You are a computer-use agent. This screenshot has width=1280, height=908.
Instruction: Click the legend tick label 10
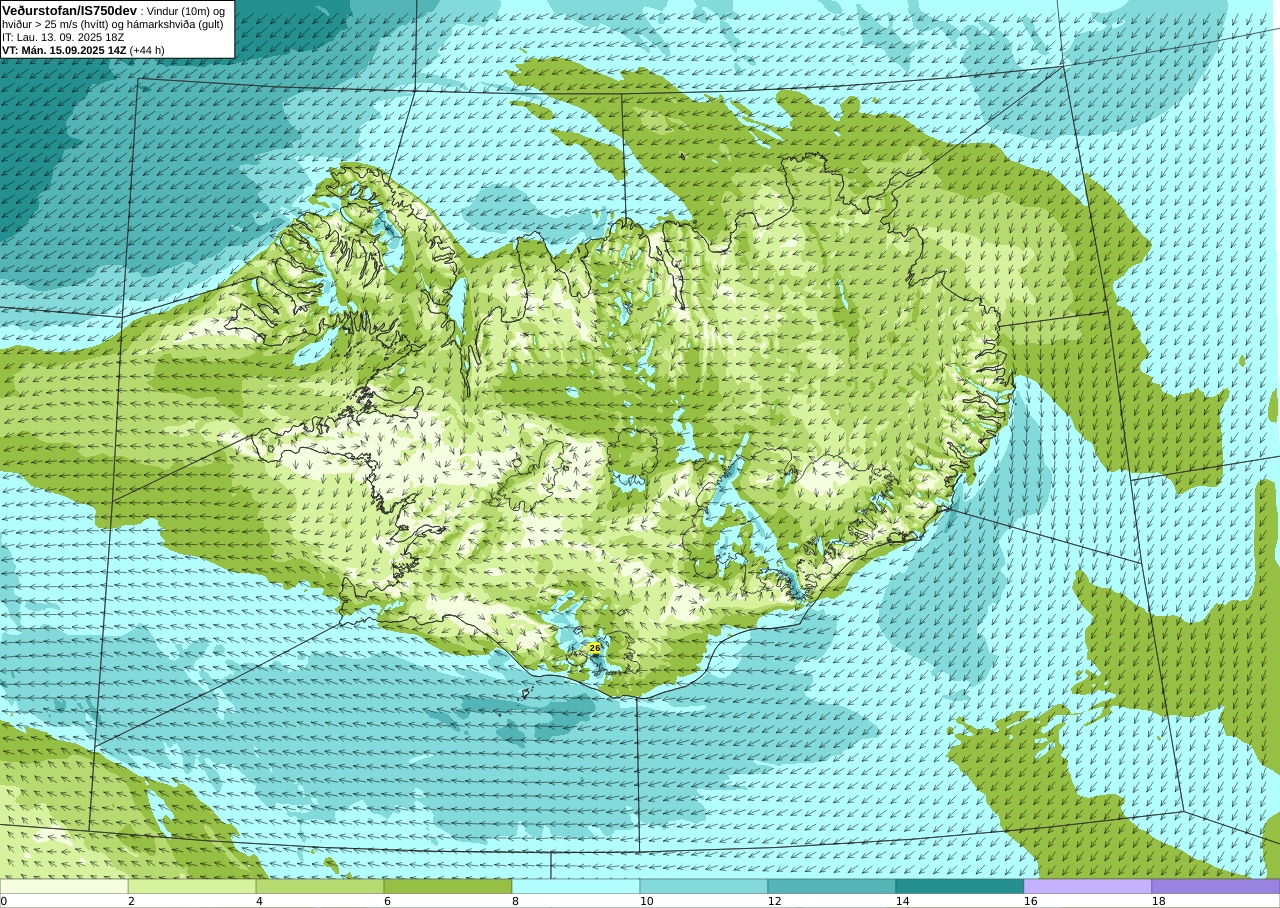647,901
